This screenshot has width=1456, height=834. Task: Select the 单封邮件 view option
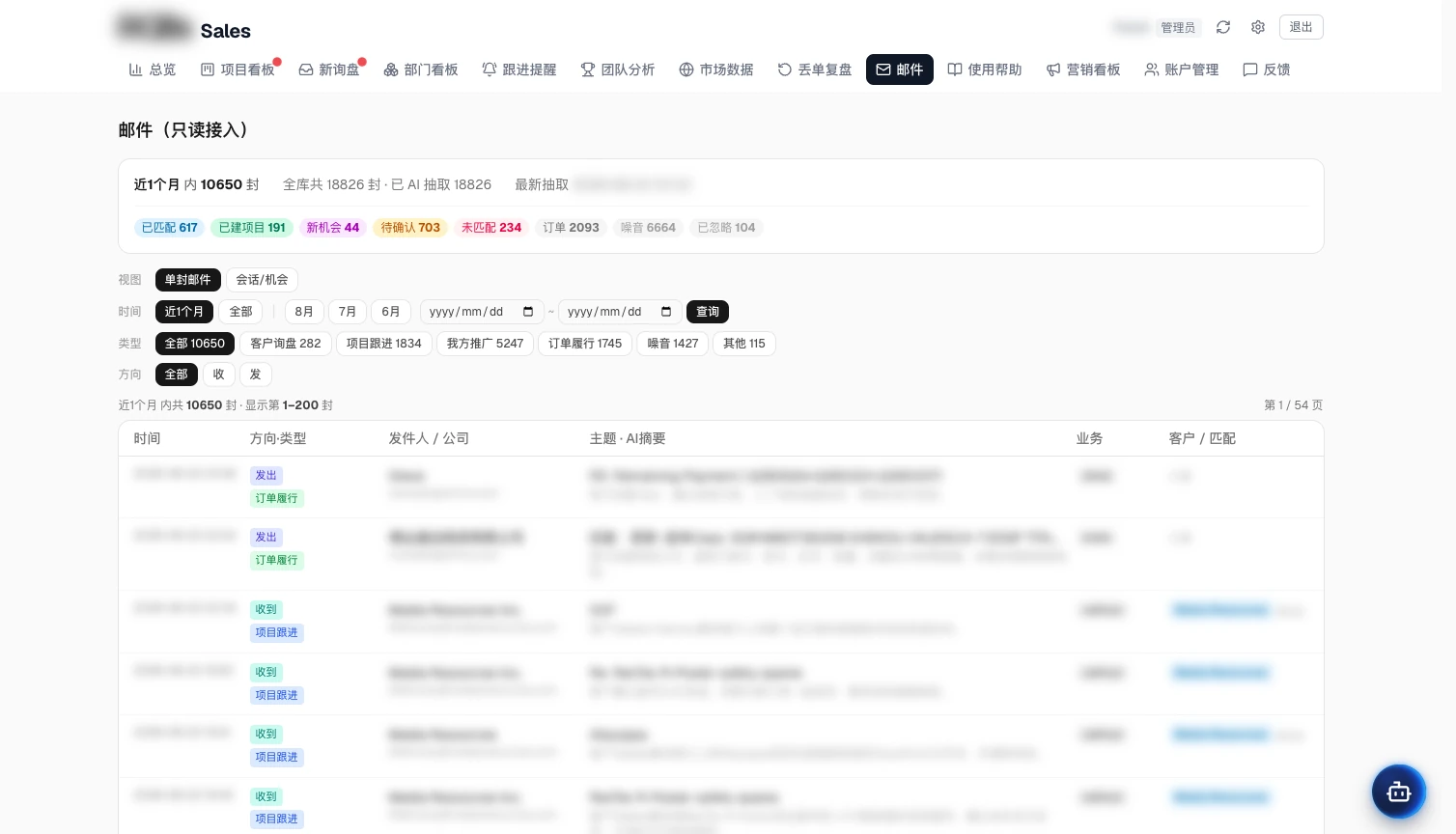[187, 280]
